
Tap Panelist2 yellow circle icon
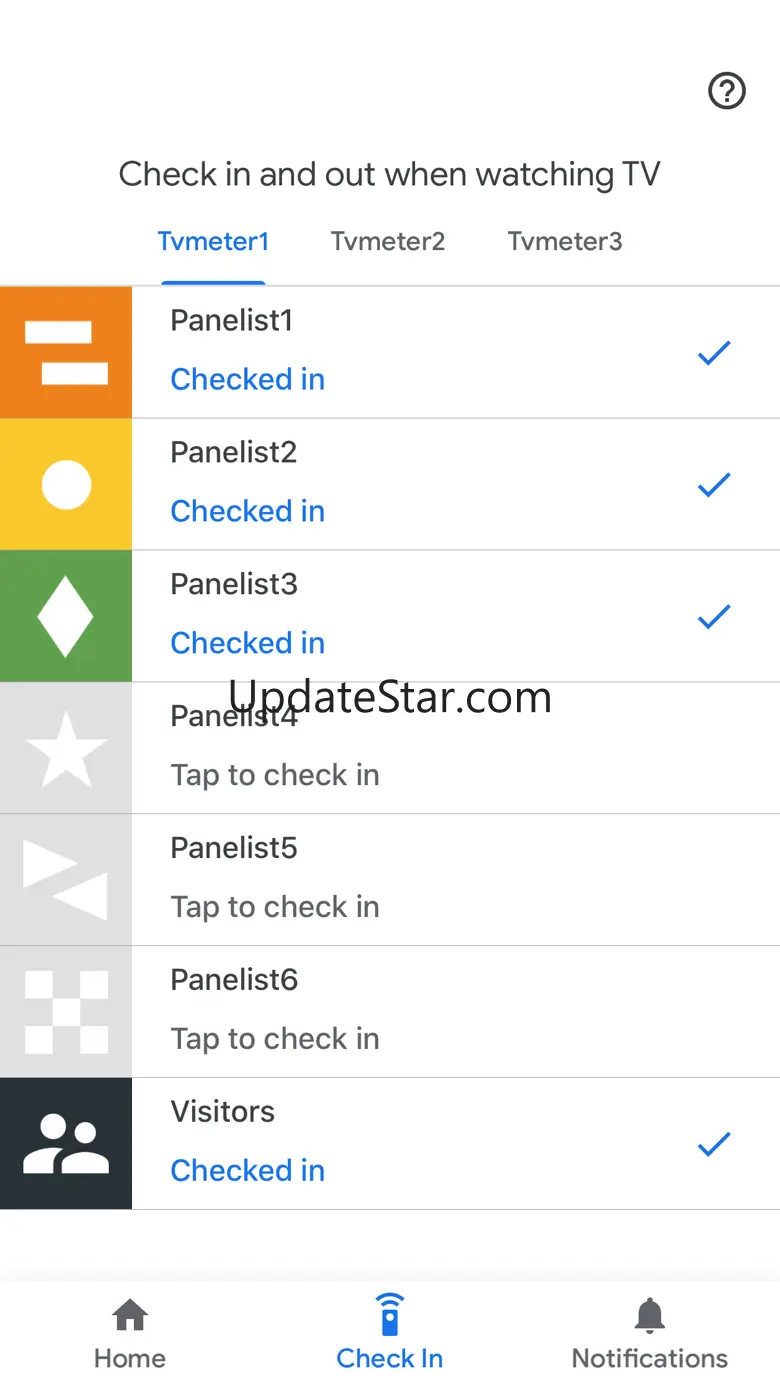pyautogui.click(x=66, y=484)
